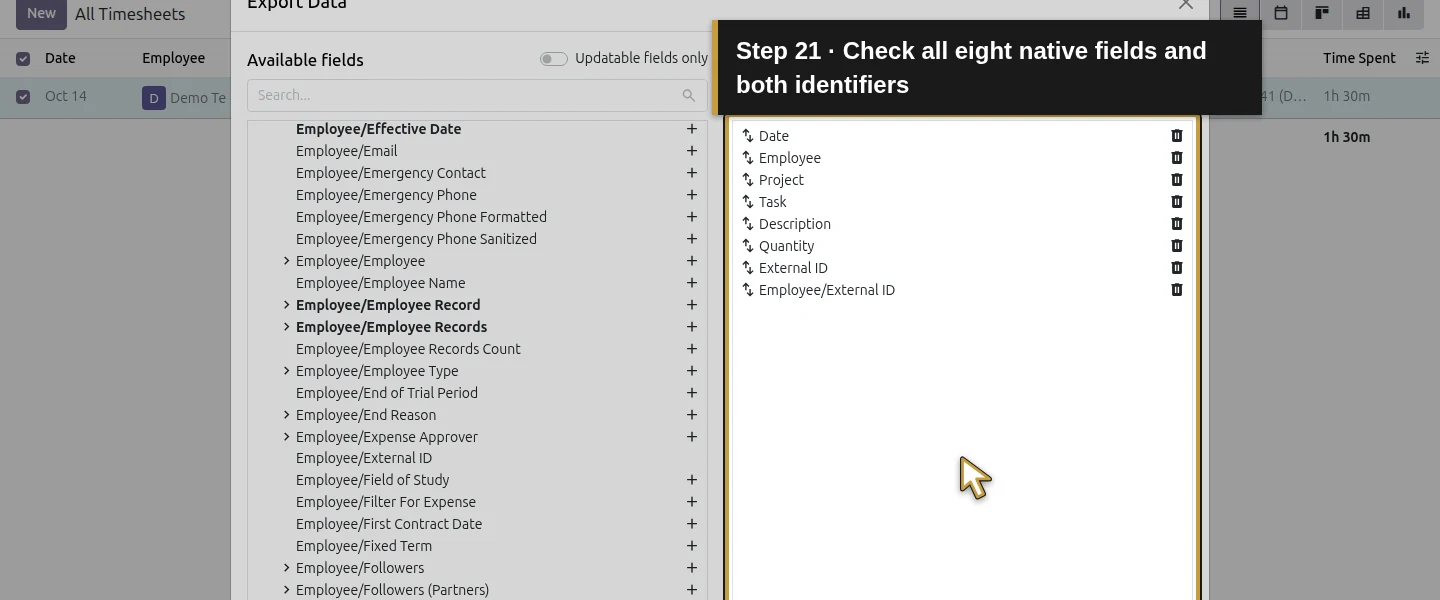The height and width of the screenshot is (600, 1440).
Task: Toggle Updatable fields only switch
Action: [x=554, y=59]
